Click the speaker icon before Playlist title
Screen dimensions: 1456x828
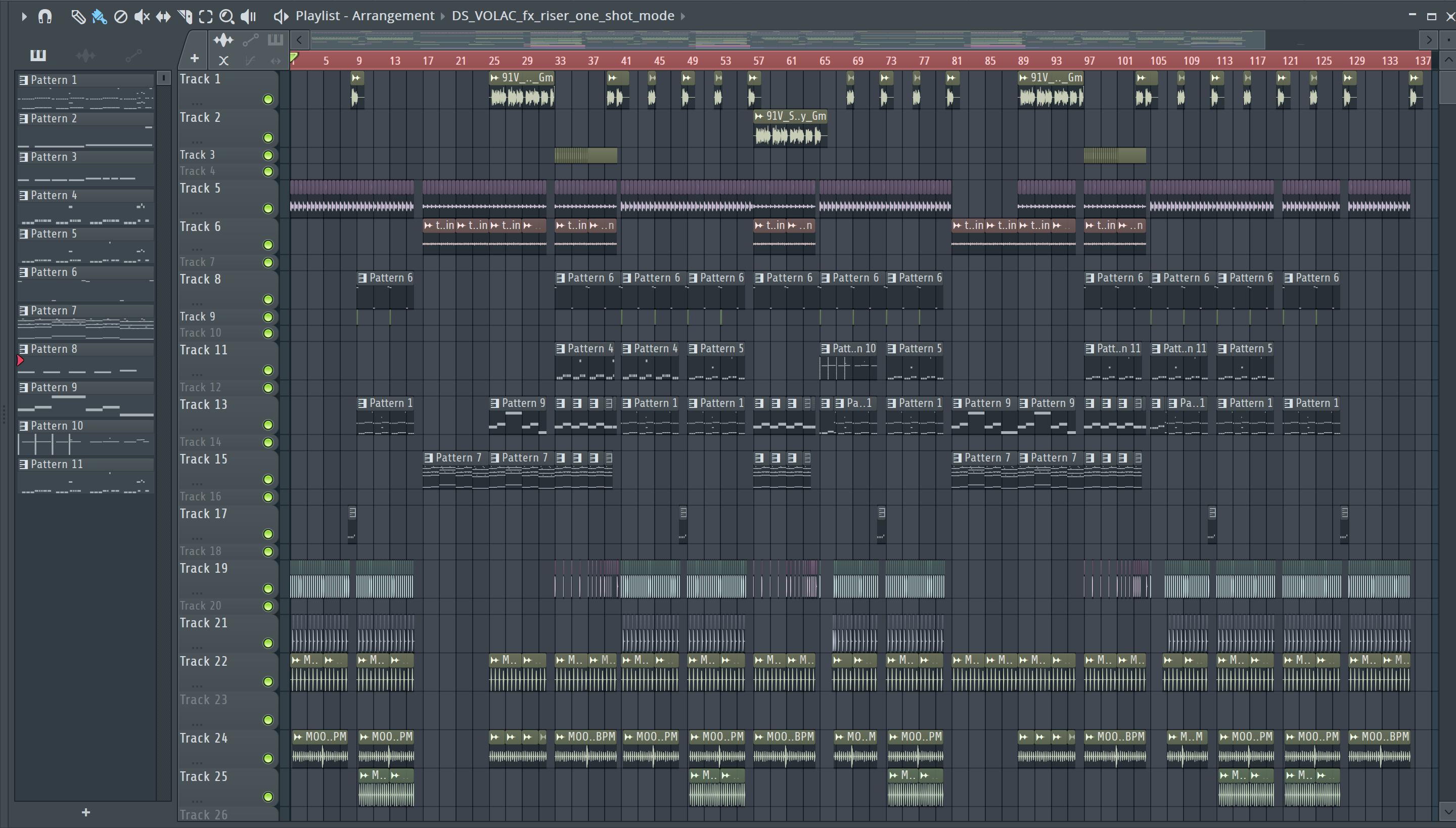point(281,17)
